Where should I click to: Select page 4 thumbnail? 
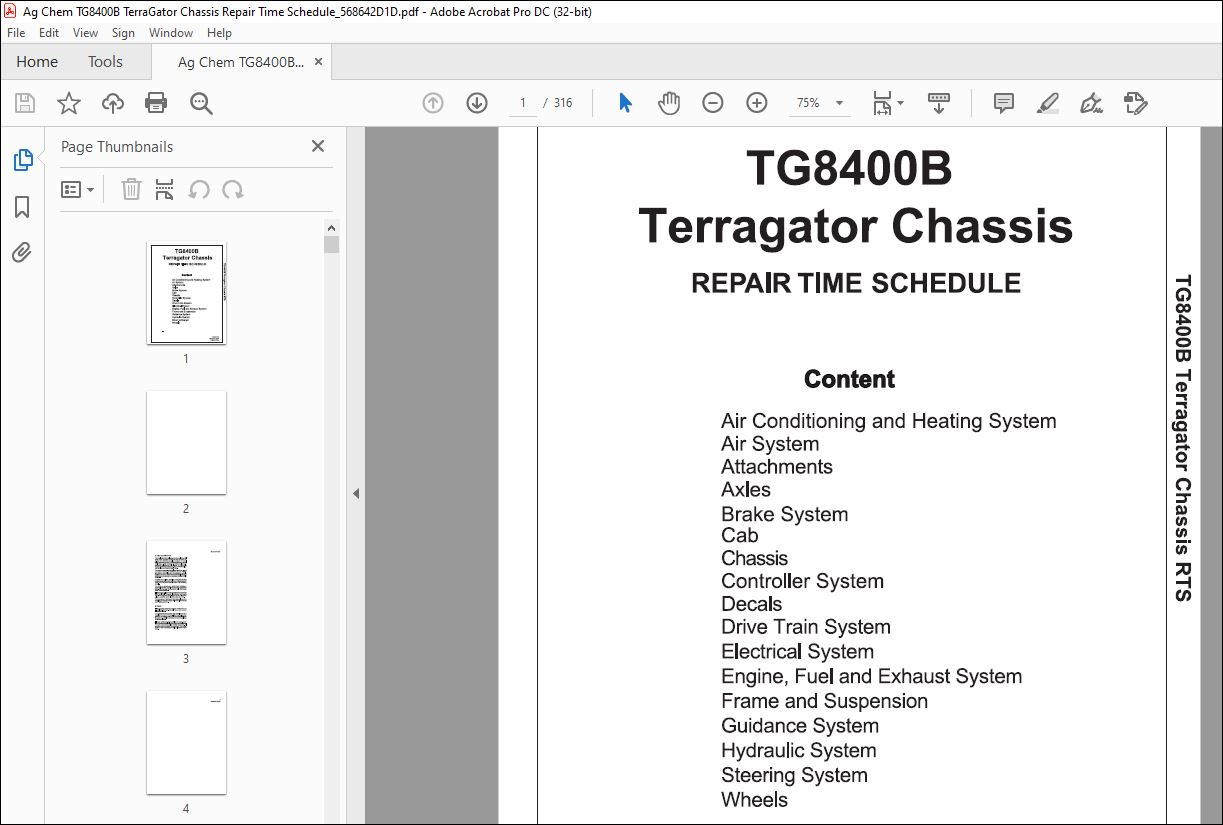[186, 743]
